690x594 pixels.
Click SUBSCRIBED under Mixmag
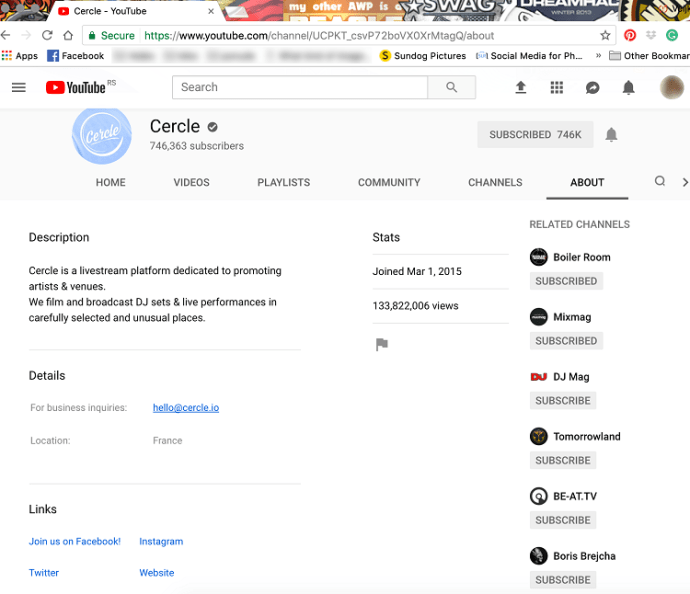566,341
